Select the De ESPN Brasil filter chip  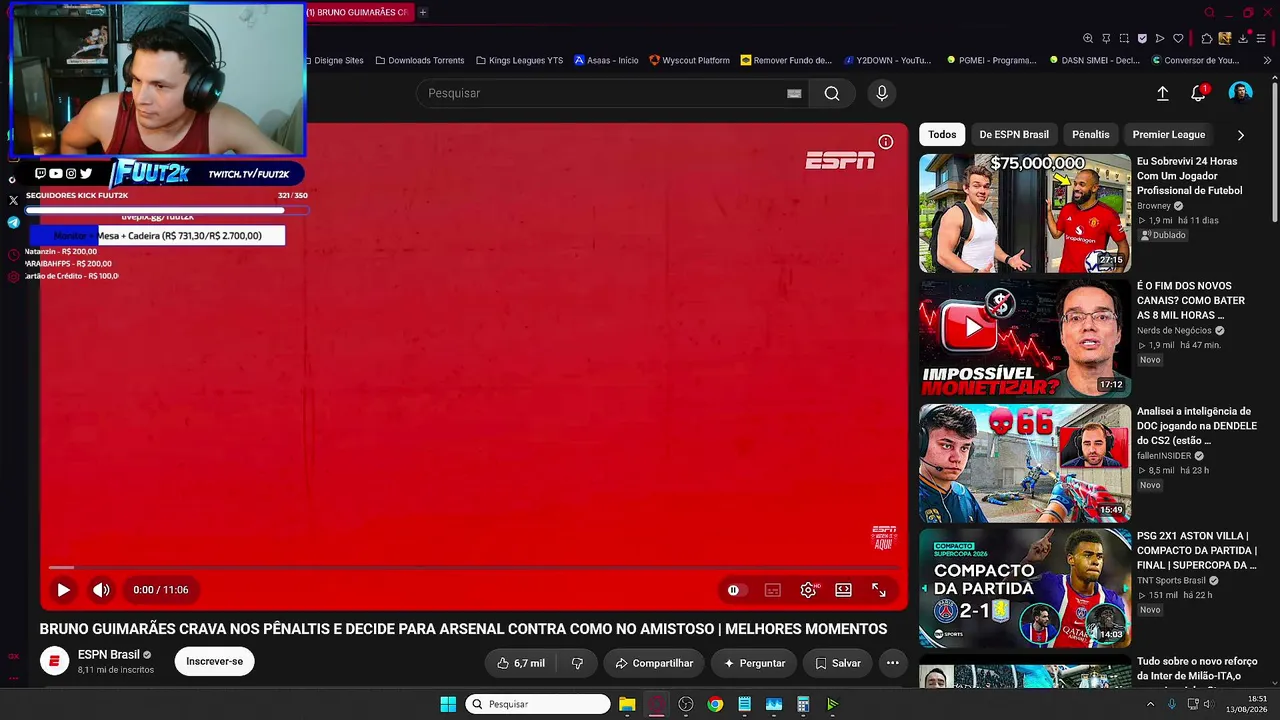tap(1014, 135)
